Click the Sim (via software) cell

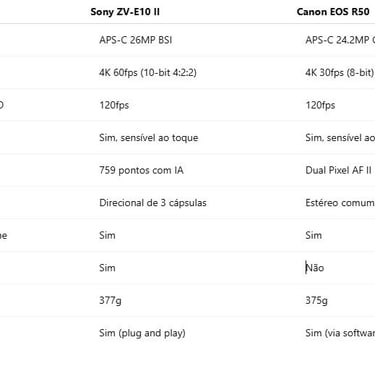340,333
